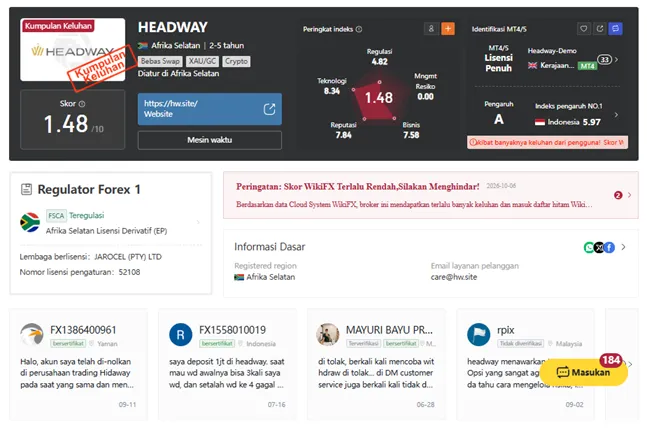Click the Mesin waktu button
Viewport: 647px width, 428px height.
coord(210,140)
